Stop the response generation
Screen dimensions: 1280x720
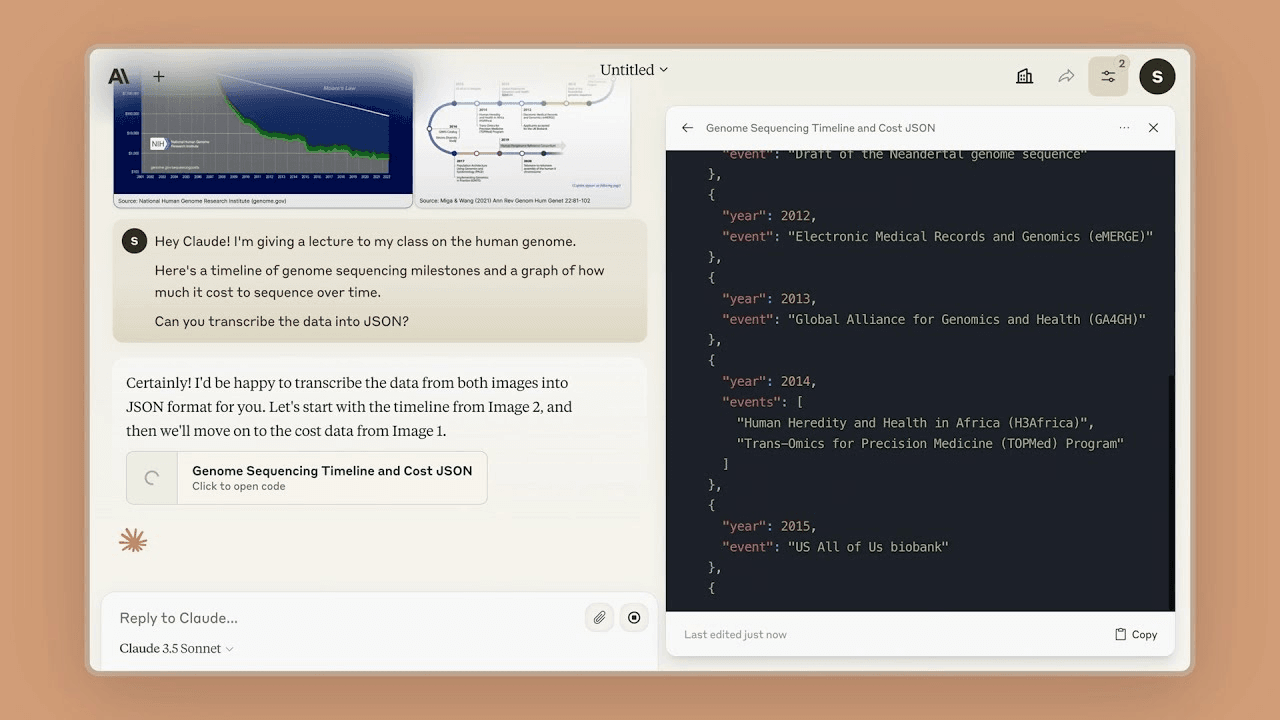click(x=634, y=618)
